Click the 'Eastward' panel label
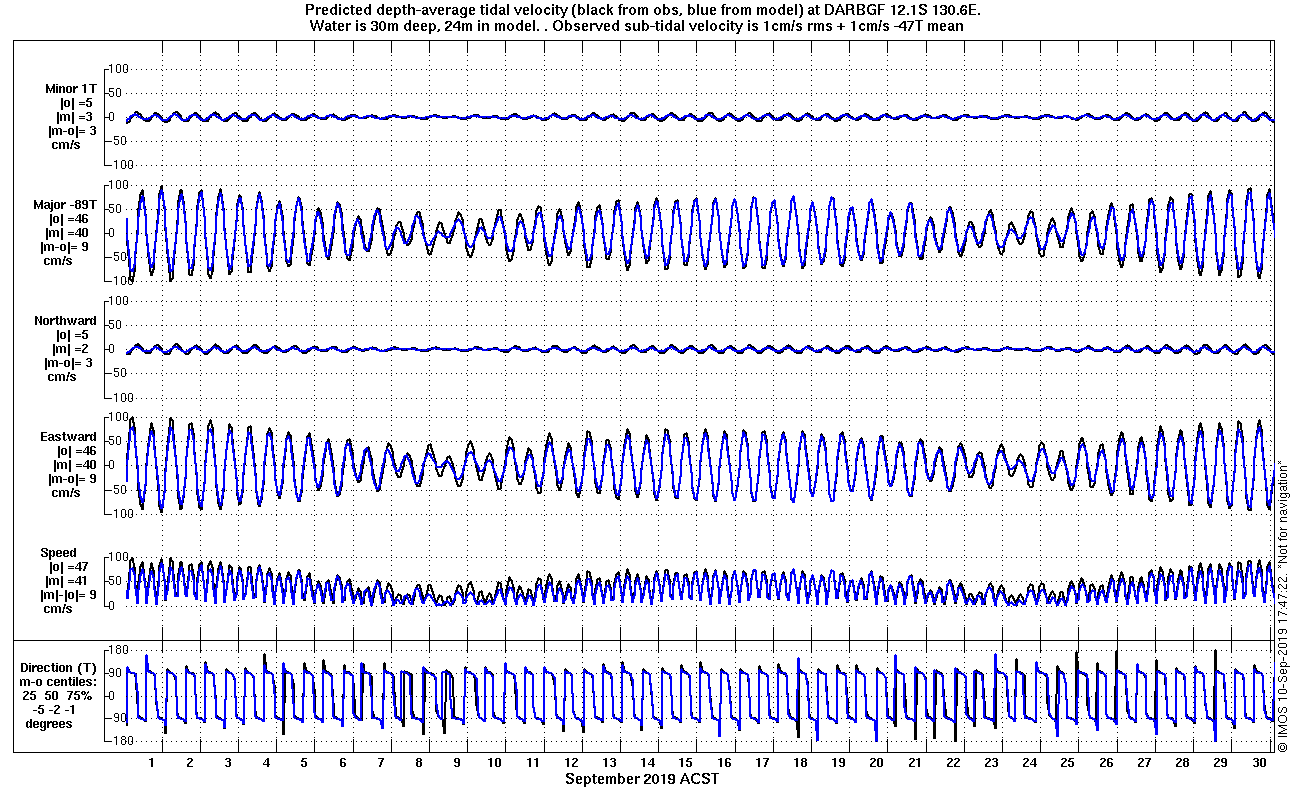1300x800 pixels. (68, 437)
